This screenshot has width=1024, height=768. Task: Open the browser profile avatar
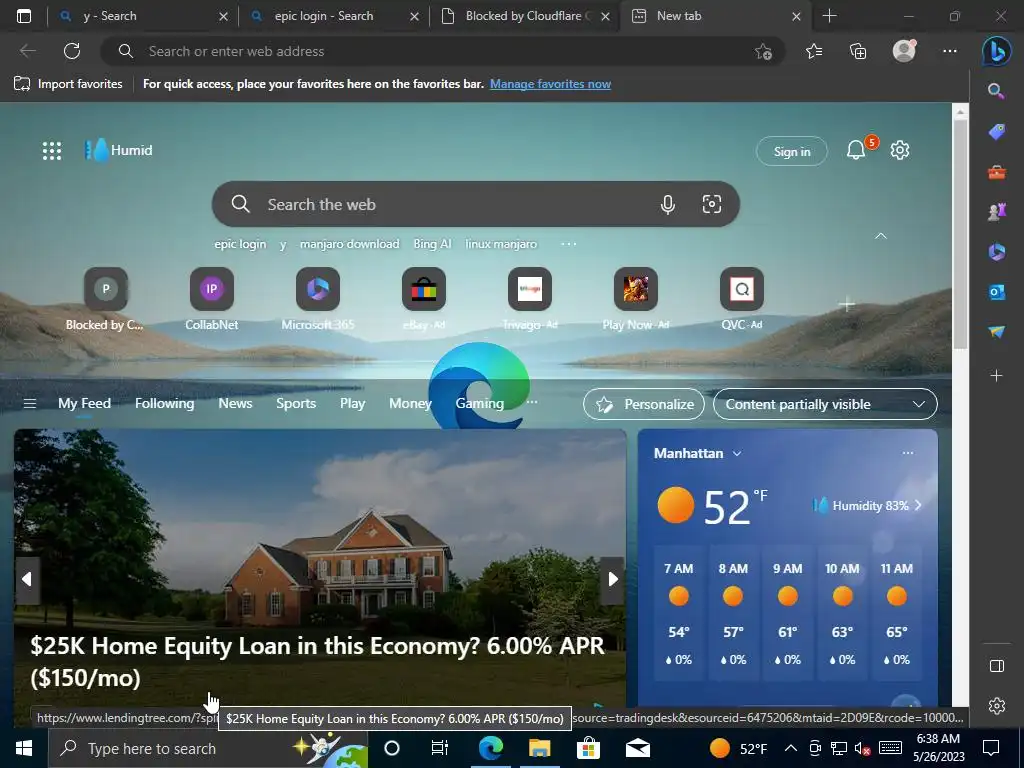click(x=904, y=51)
